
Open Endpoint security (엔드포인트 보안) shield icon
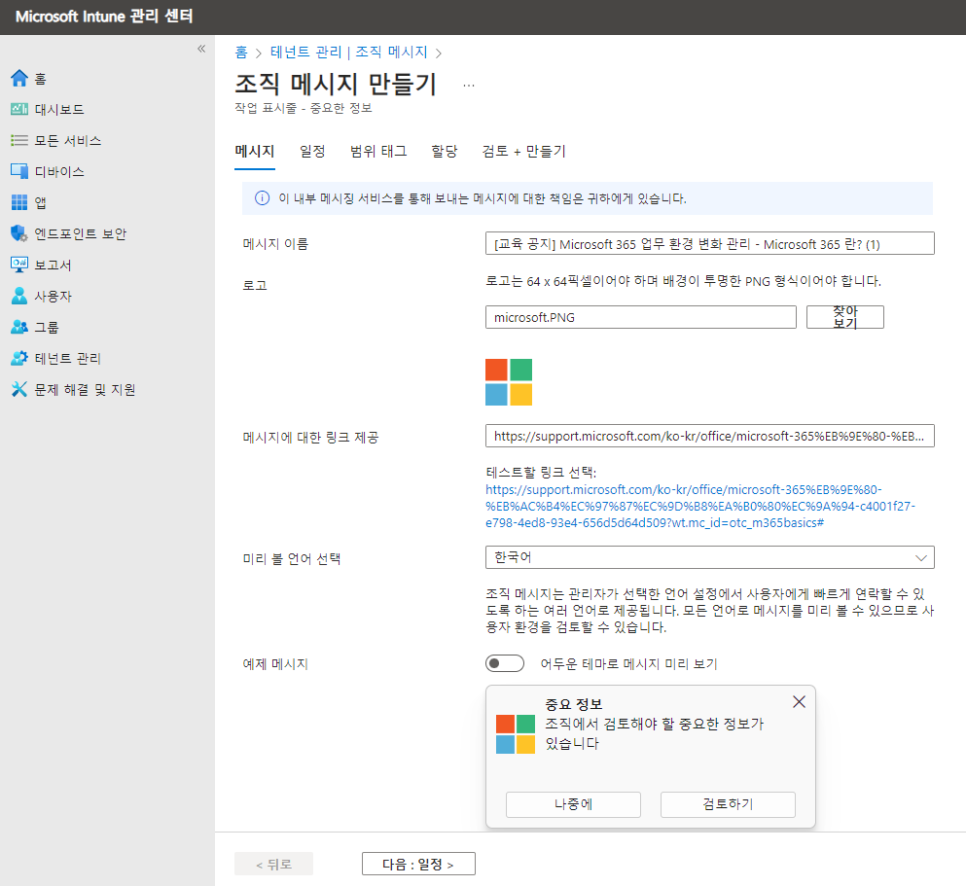(x=19, y=234)
